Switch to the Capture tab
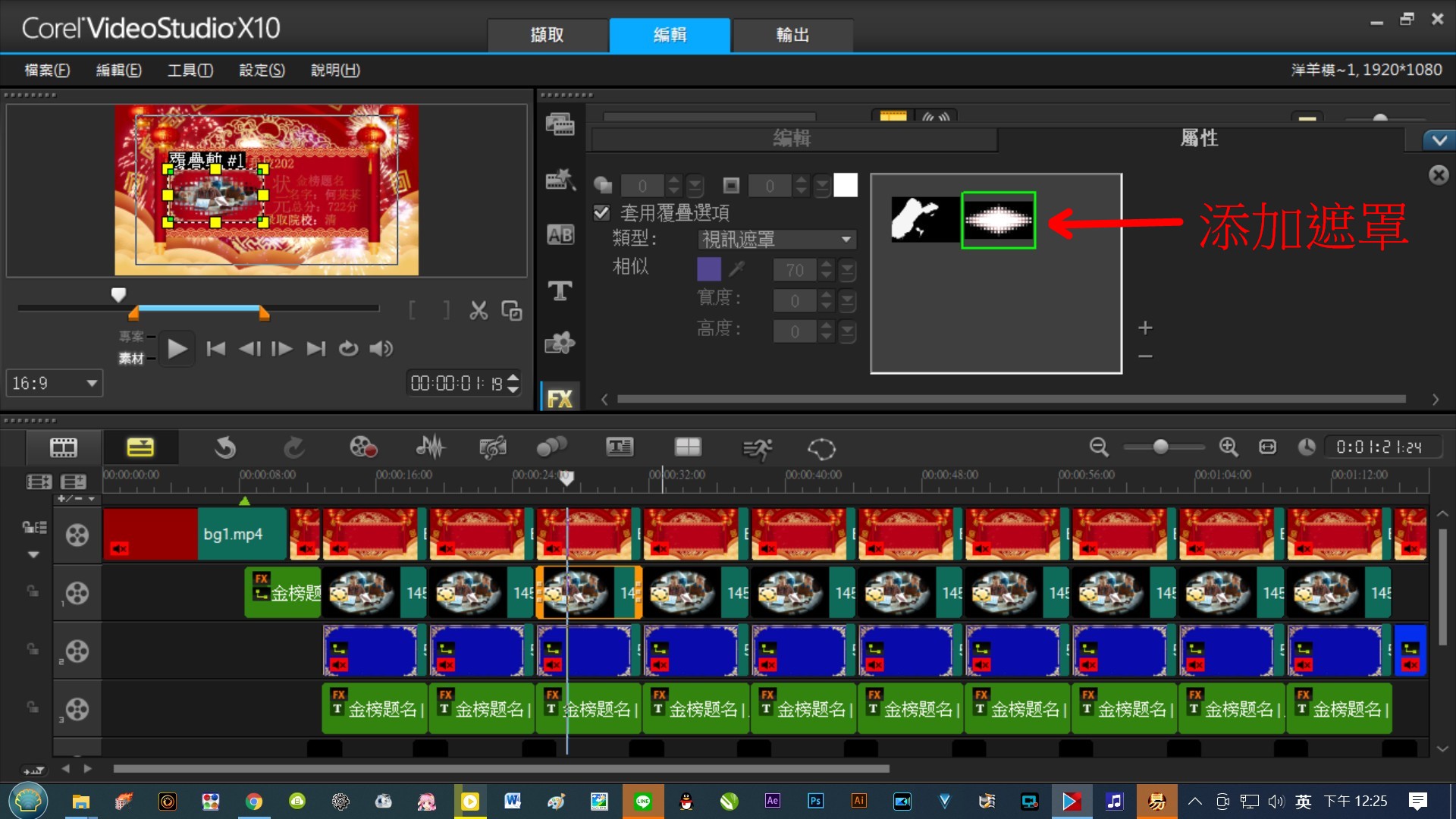The height and width of the screenshot is (819, 1456). [548, 35]
